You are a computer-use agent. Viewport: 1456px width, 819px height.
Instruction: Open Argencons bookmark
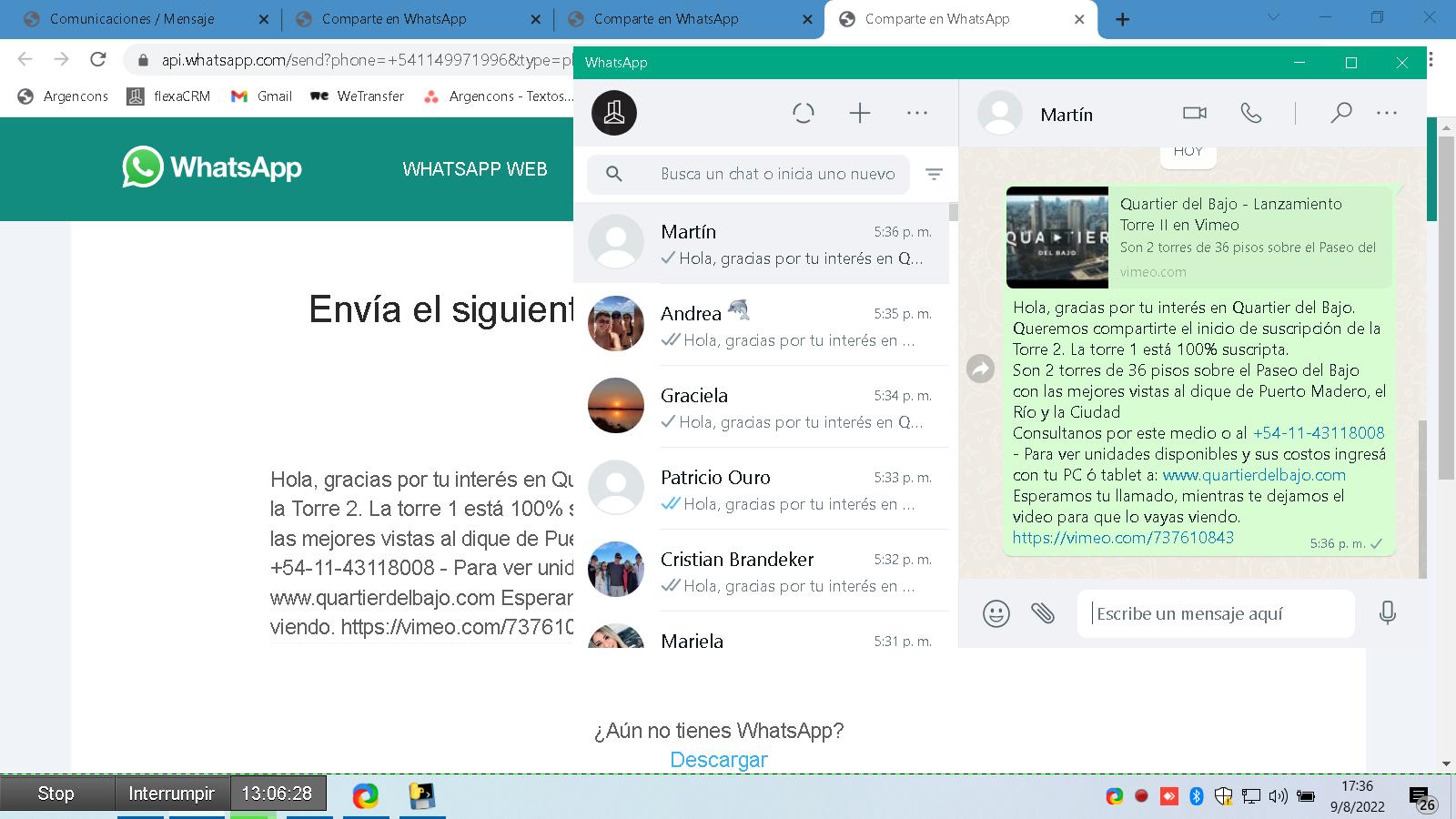pos(63,96)
